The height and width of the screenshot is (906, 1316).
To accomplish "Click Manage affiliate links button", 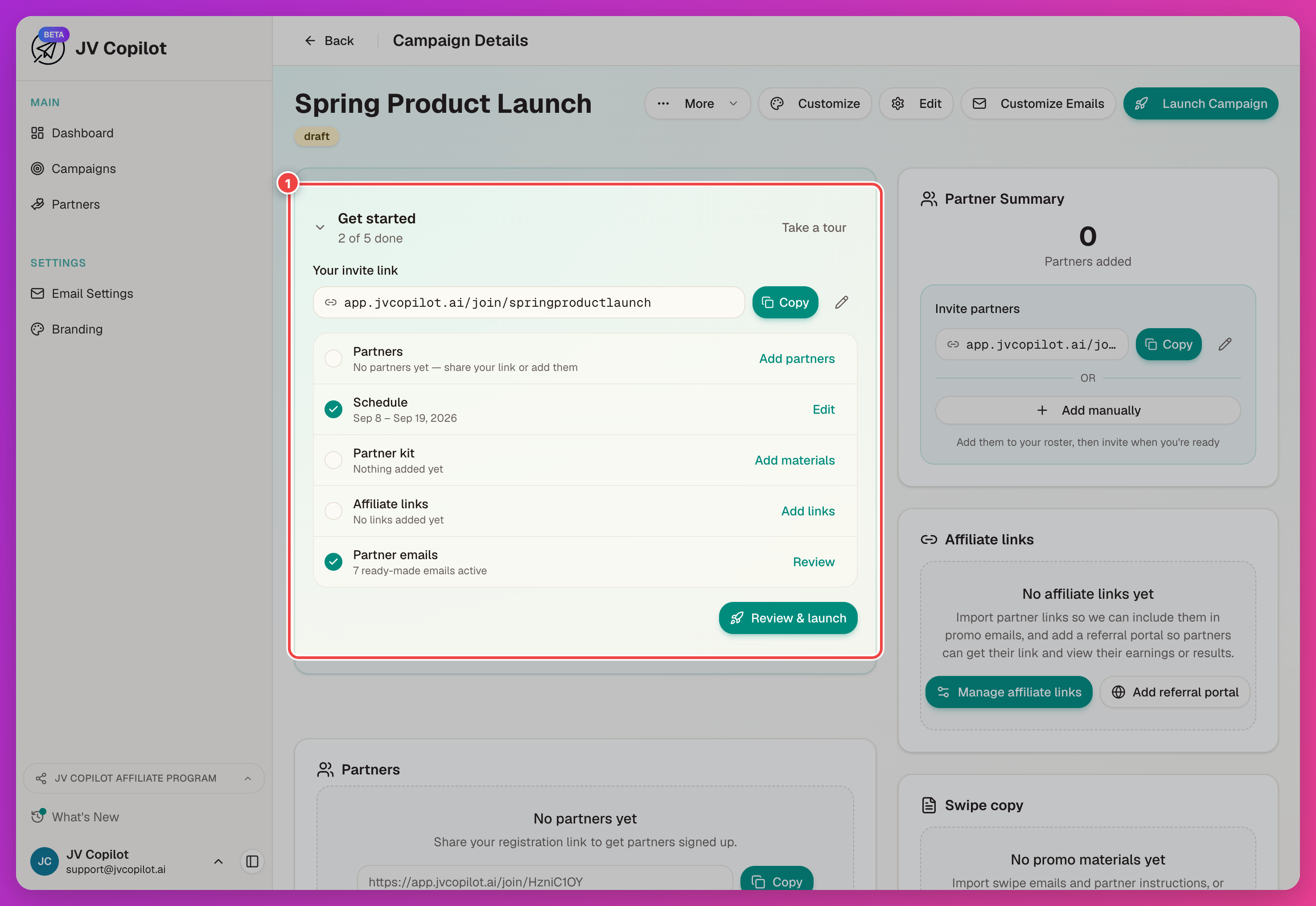I will [1008, 692].
